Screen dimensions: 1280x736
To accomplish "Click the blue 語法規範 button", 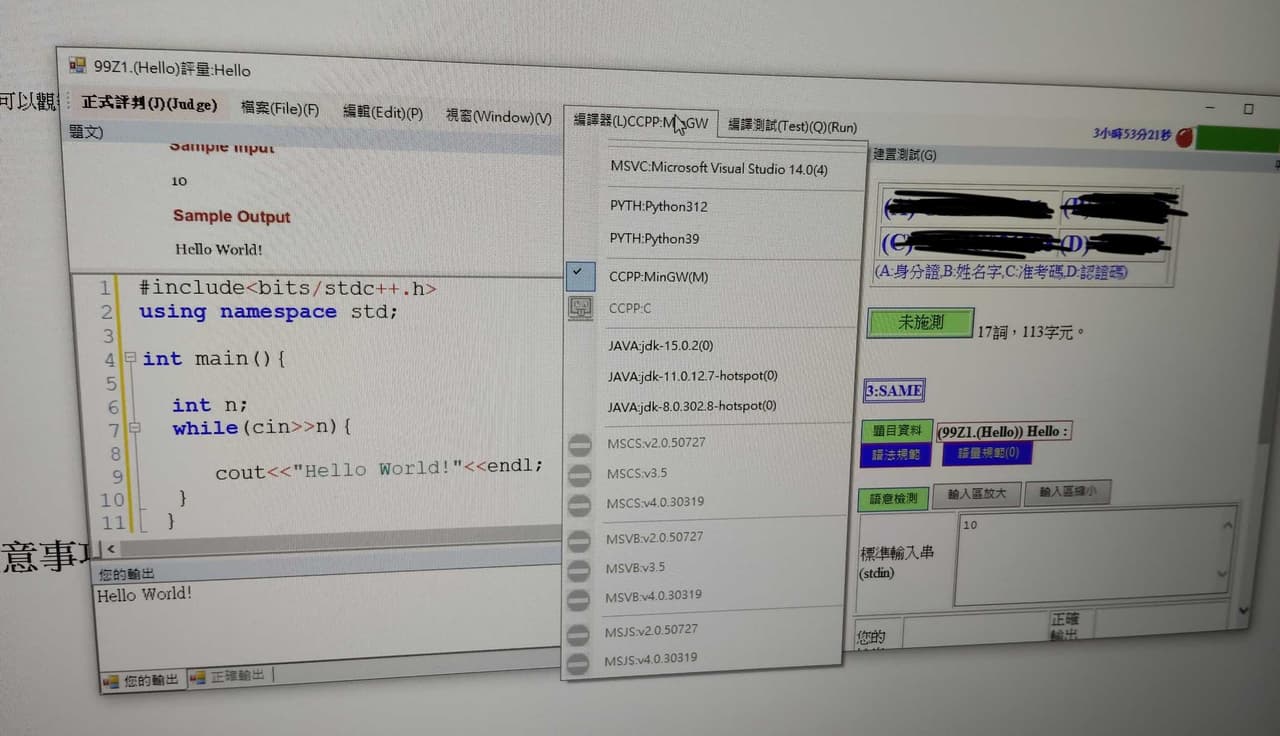I will click(895, 454).
